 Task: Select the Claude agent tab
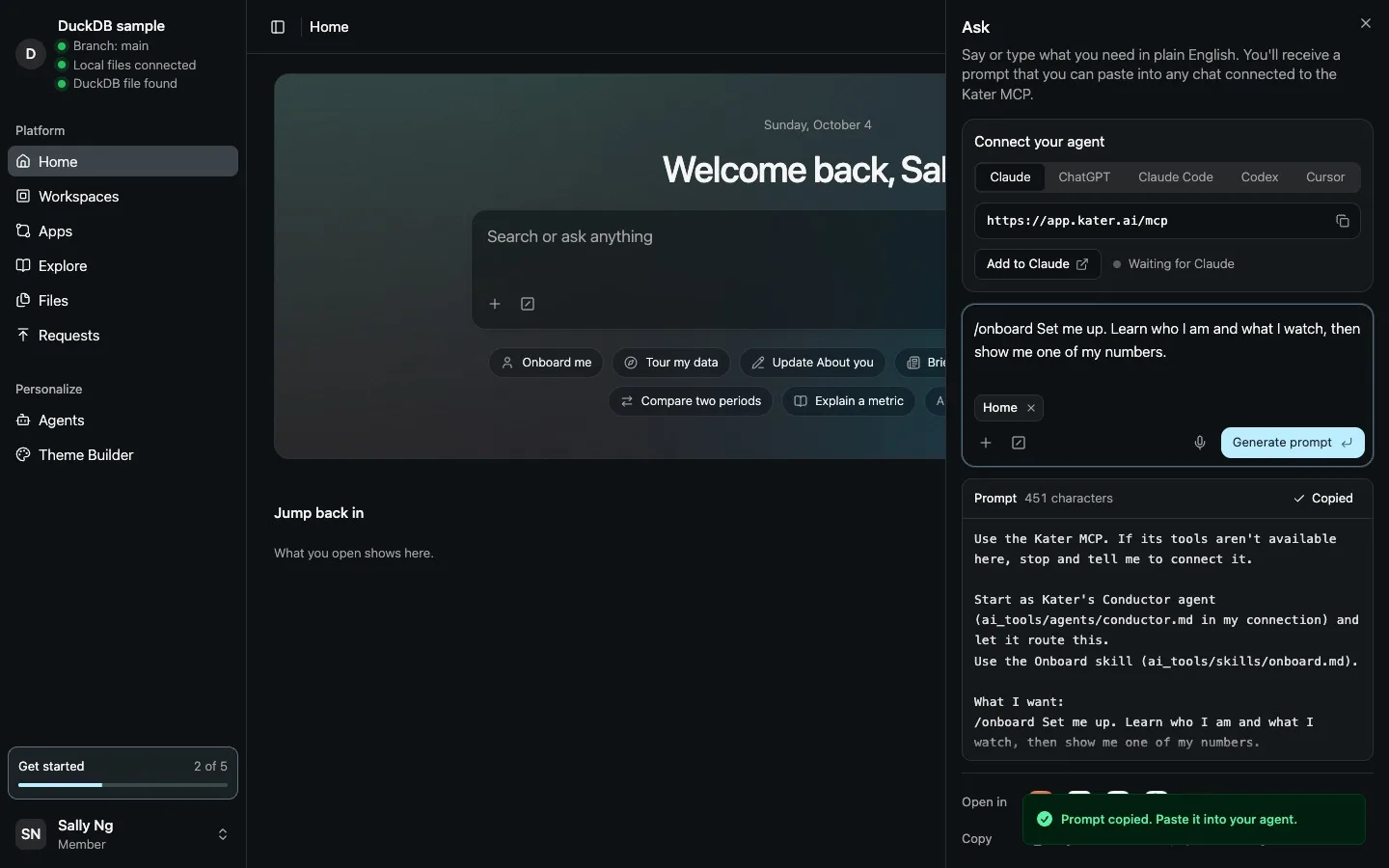click(1010, 176)
